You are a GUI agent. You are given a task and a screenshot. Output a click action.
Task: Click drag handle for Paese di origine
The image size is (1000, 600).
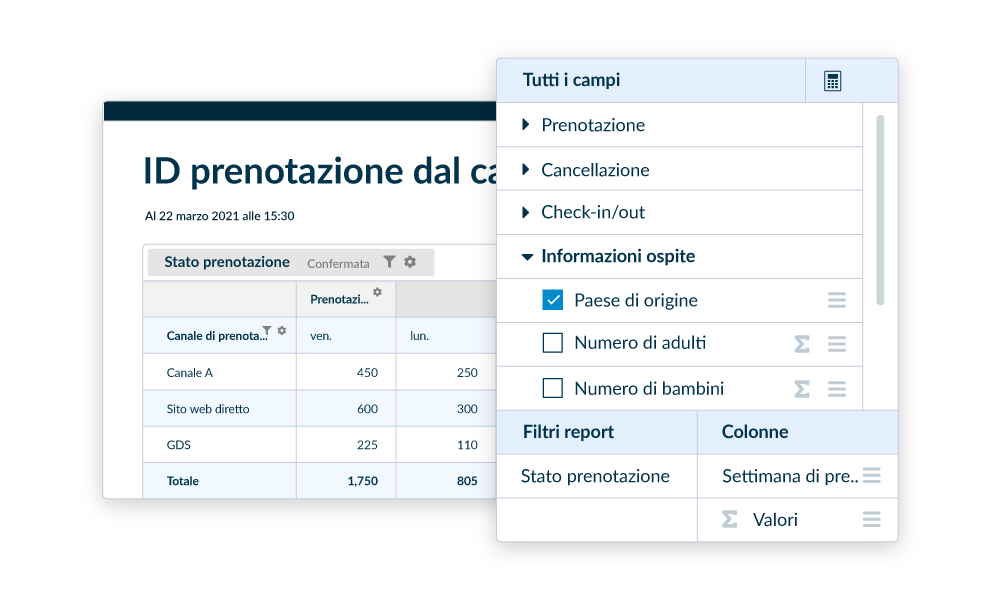tap(837, 300)
